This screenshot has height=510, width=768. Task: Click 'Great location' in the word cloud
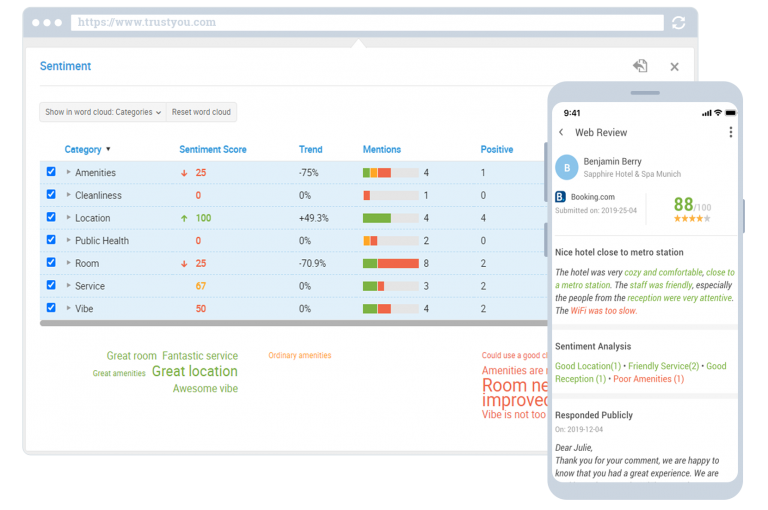194,372
